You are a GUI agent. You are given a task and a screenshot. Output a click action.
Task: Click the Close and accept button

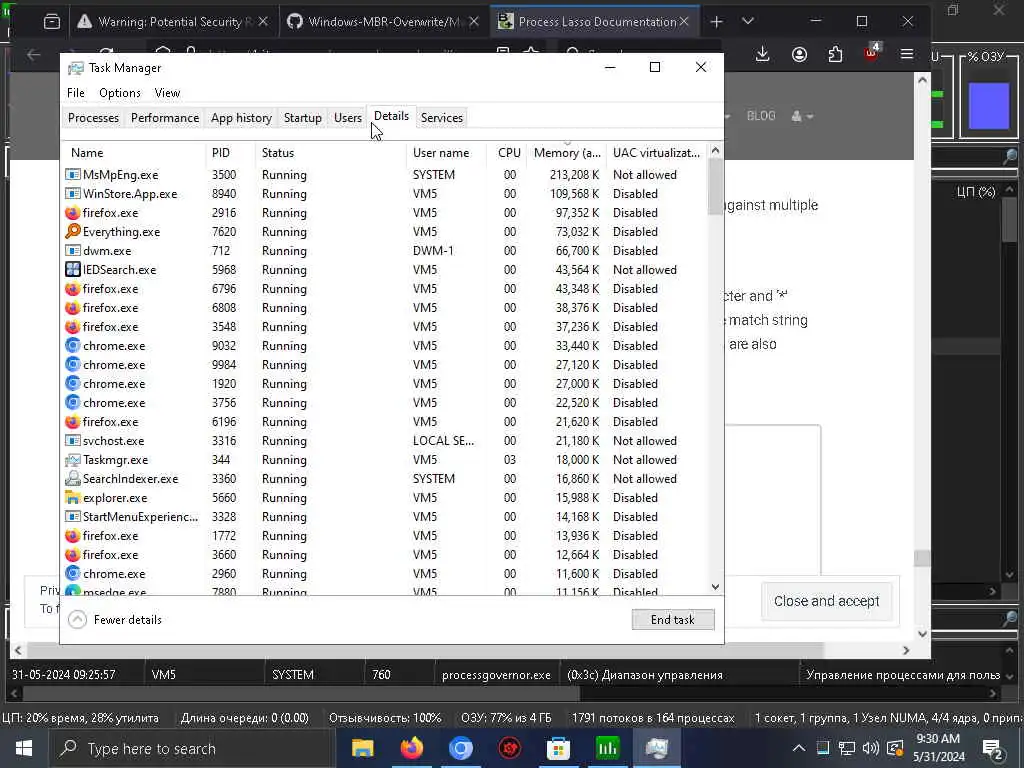coord(826,601)
